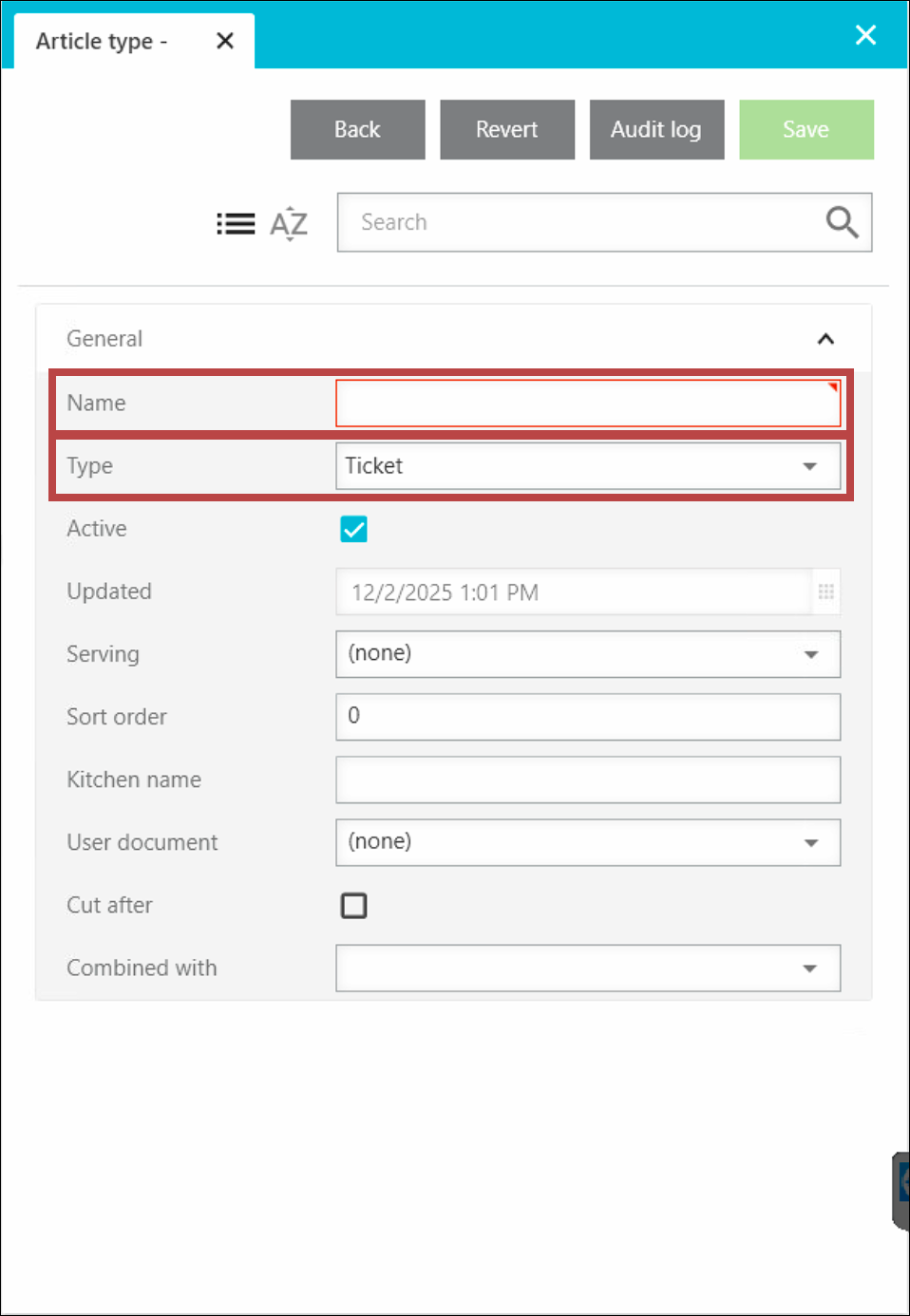Open the Audit log

tap(656, 130)
